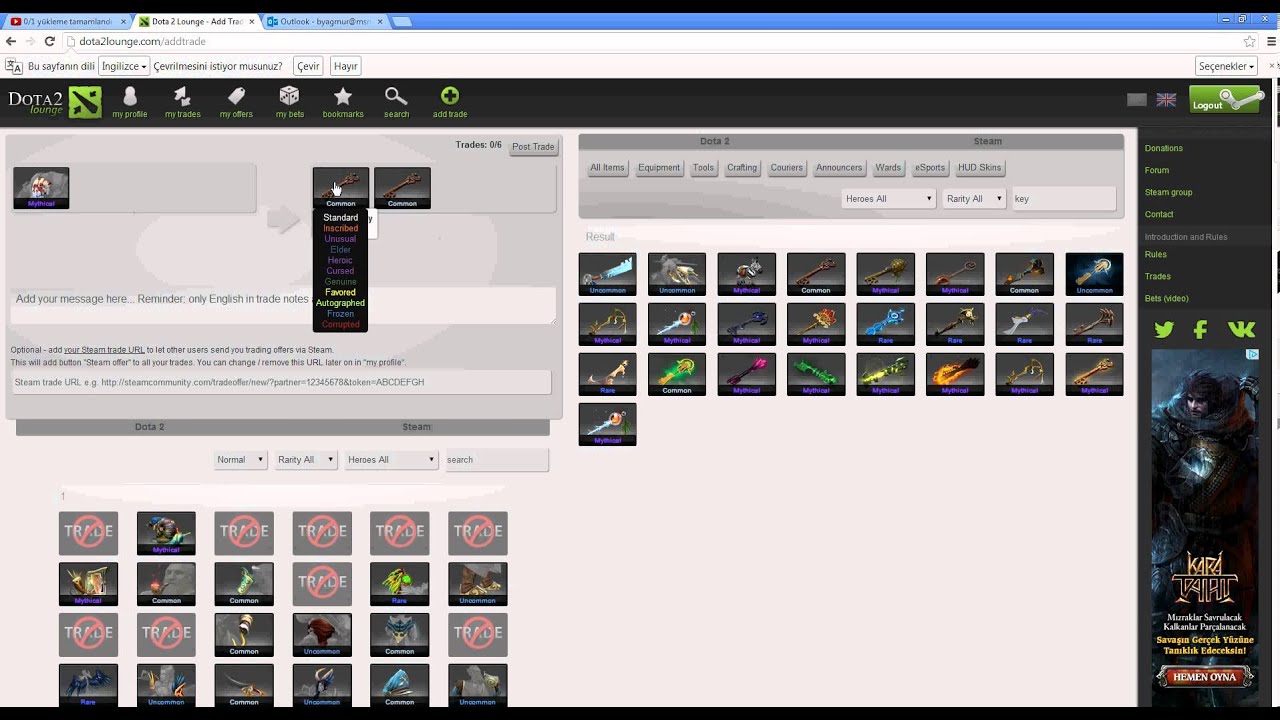This screenshot has height=720, width=1280.
Task: Open the Seçenekler options dropdown
Action: point(1226,66)
